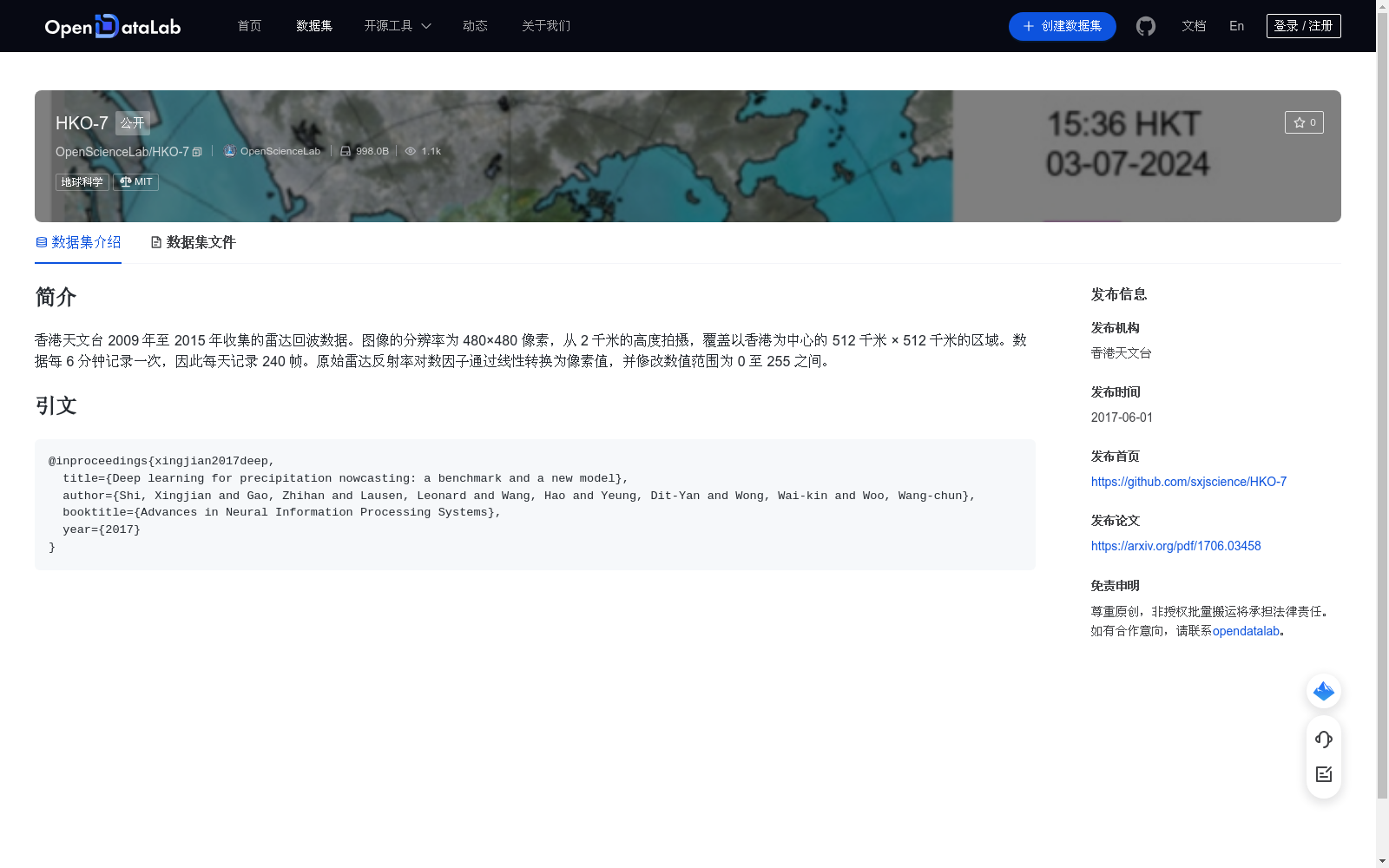Go to 首页 in navigation
1389x868 pixels.
(249, 26)
